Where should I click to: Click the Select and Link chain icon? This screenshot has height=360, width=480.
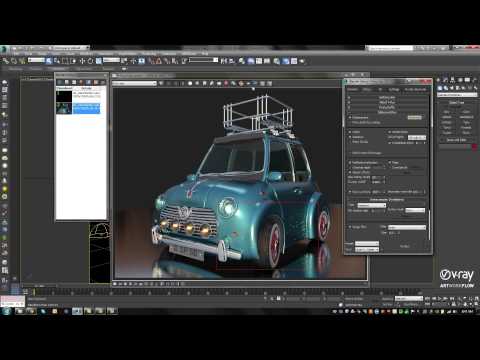pos(6,61)
